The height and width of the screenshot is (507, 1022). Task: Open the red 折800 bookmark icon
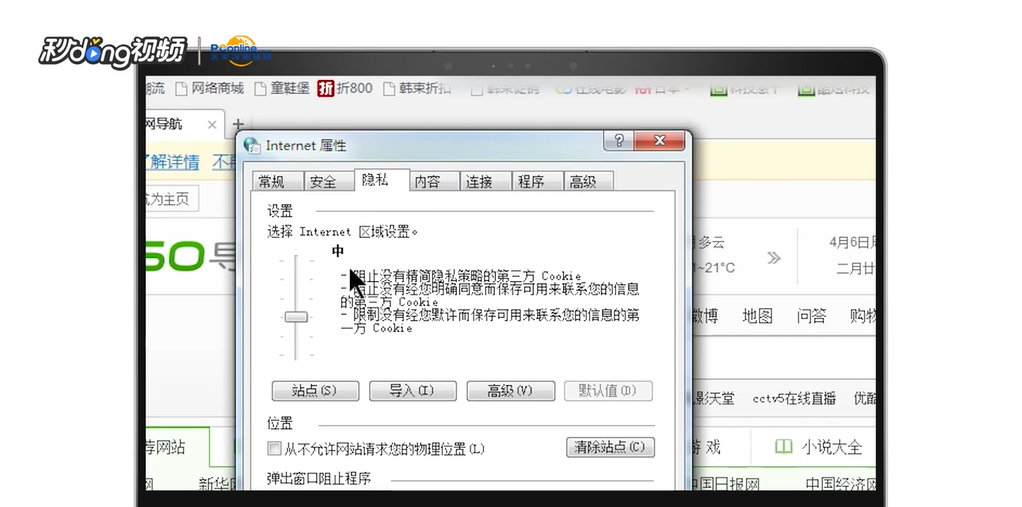click(325, 88)
